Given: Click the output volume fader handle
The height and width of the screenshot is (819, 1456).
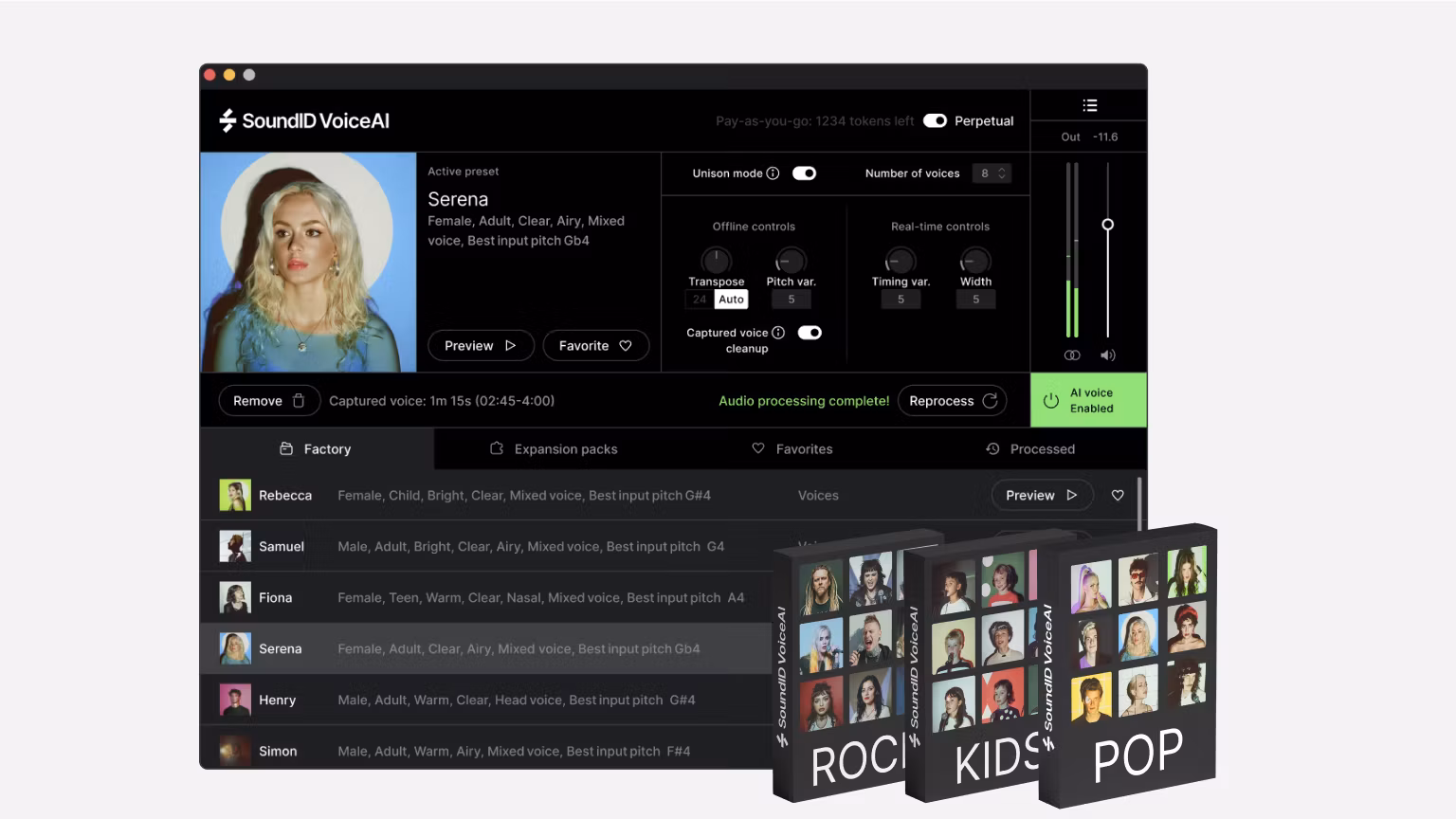Looking at the screenshot, I should tap(1107, 225).
